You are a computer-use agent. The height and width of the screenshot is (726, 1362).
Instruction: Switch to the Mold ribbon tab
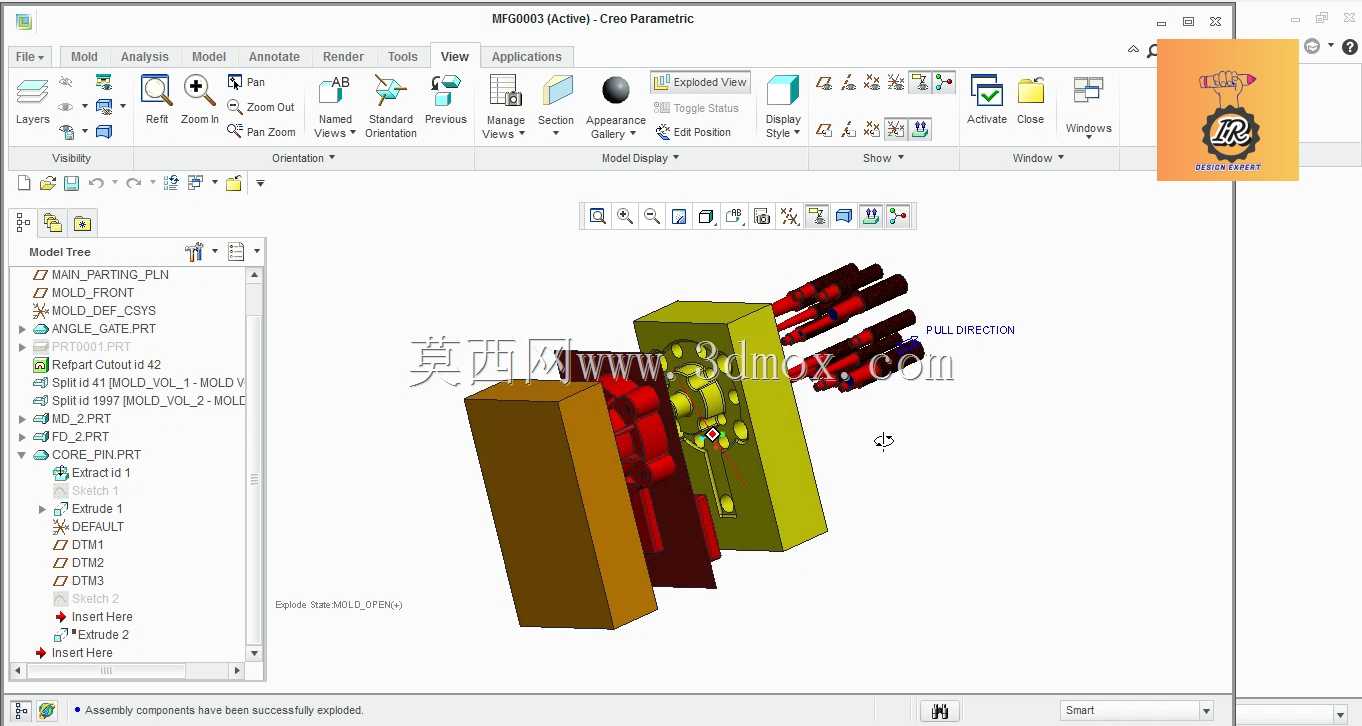coord(84,57)
